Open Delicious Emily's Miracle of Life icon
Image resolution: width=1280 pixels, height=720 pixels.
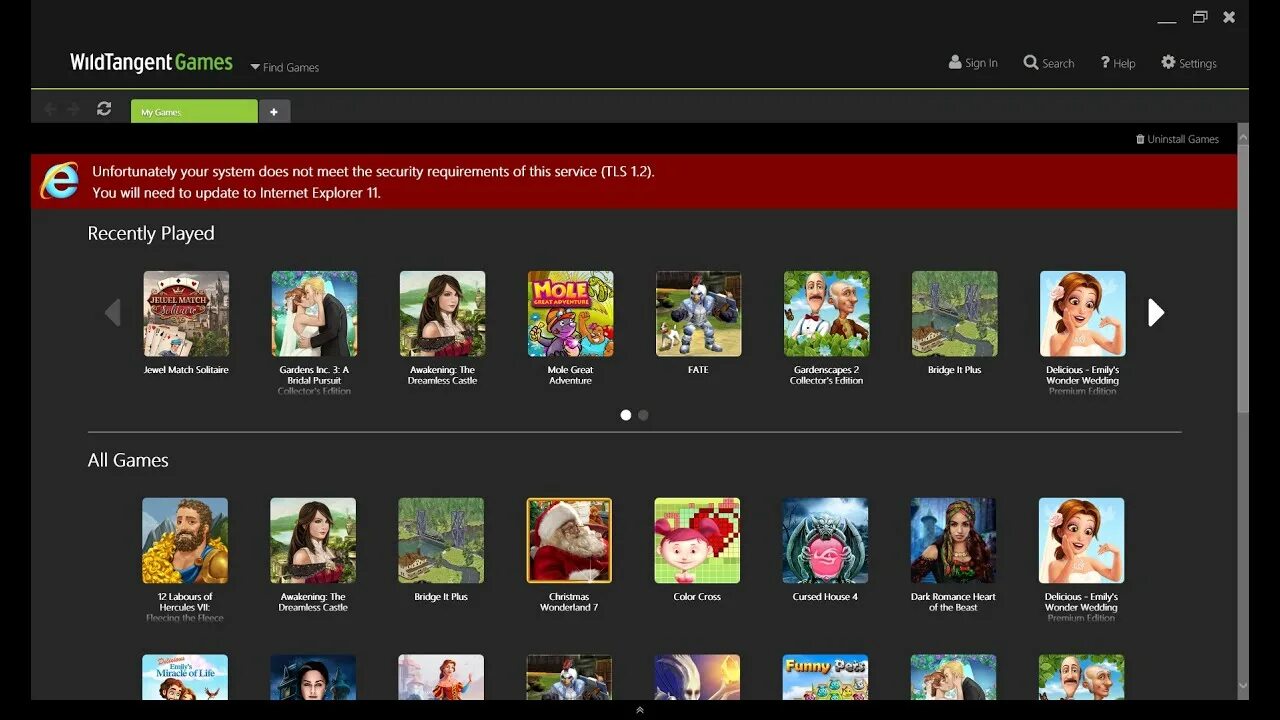(185, 677)
